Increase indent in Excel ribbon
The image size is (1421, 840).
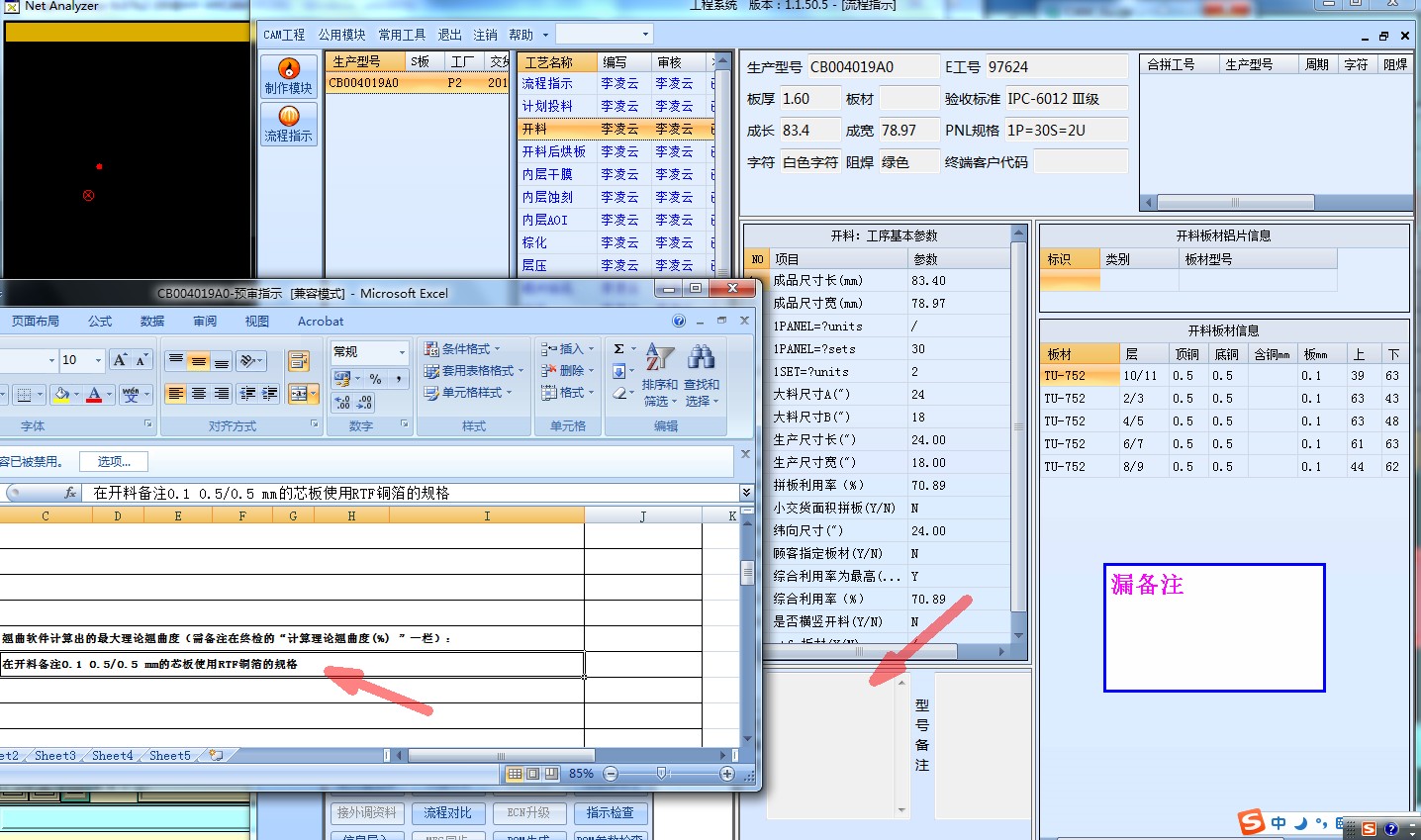pos(269,393)
